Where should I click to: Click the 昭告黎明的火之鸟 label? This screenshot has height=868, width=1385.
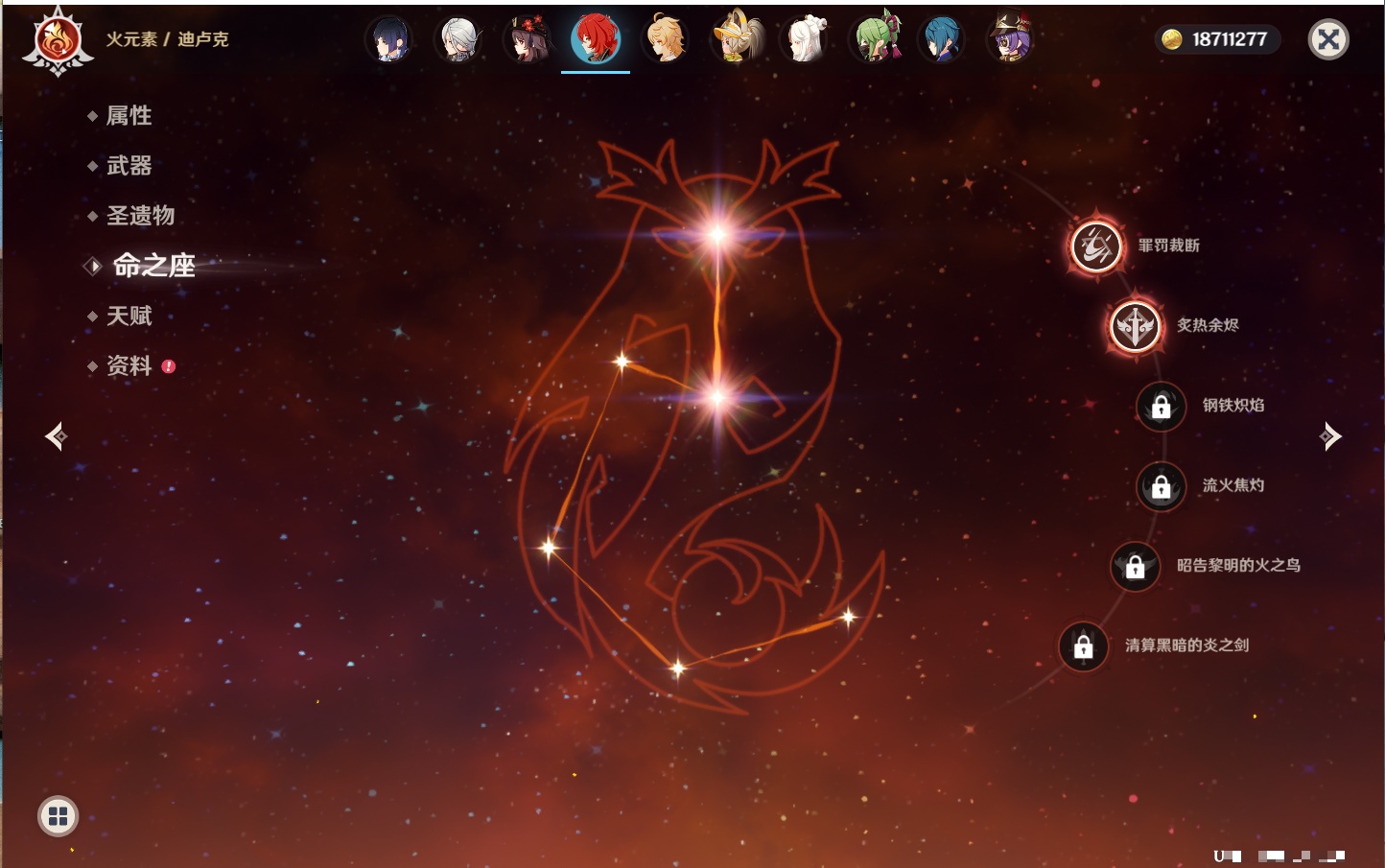[x=1238, y=565]
